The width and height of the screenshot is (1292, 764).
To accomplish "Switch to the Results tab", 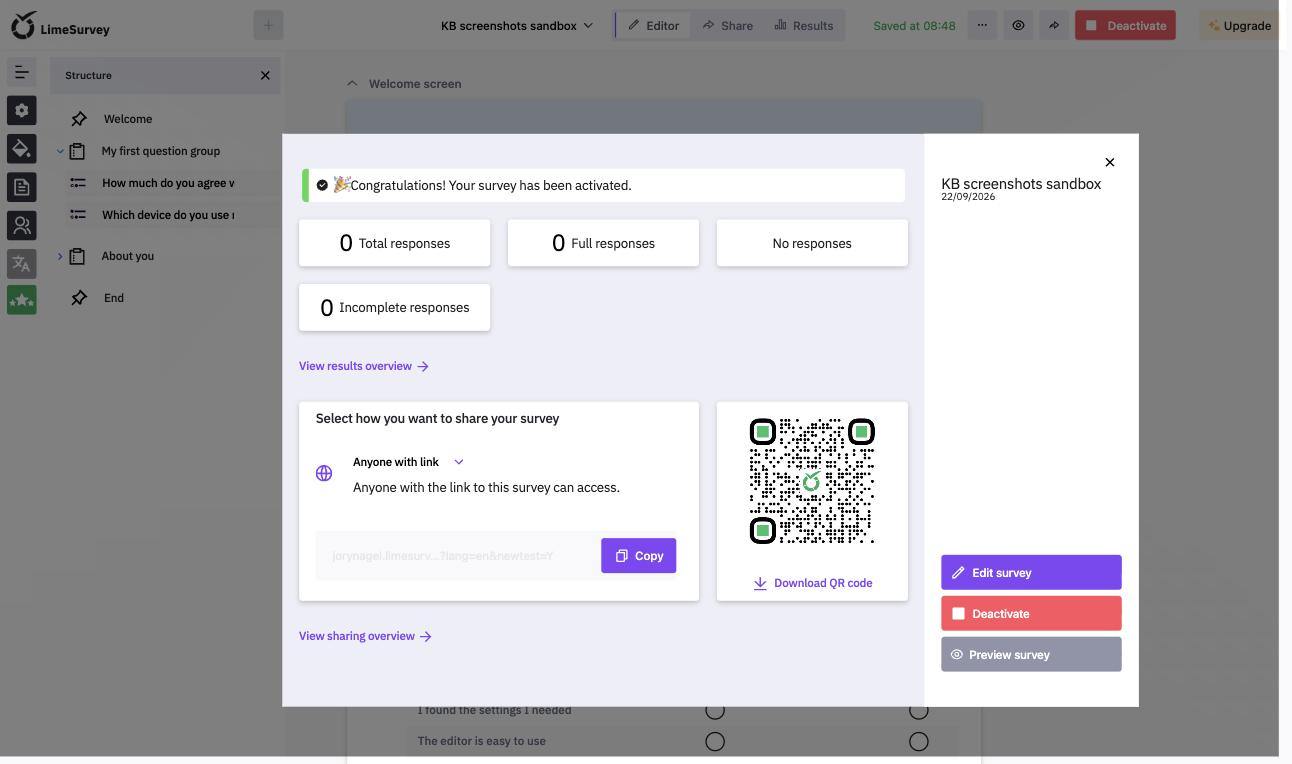I will tap(804, 26).
